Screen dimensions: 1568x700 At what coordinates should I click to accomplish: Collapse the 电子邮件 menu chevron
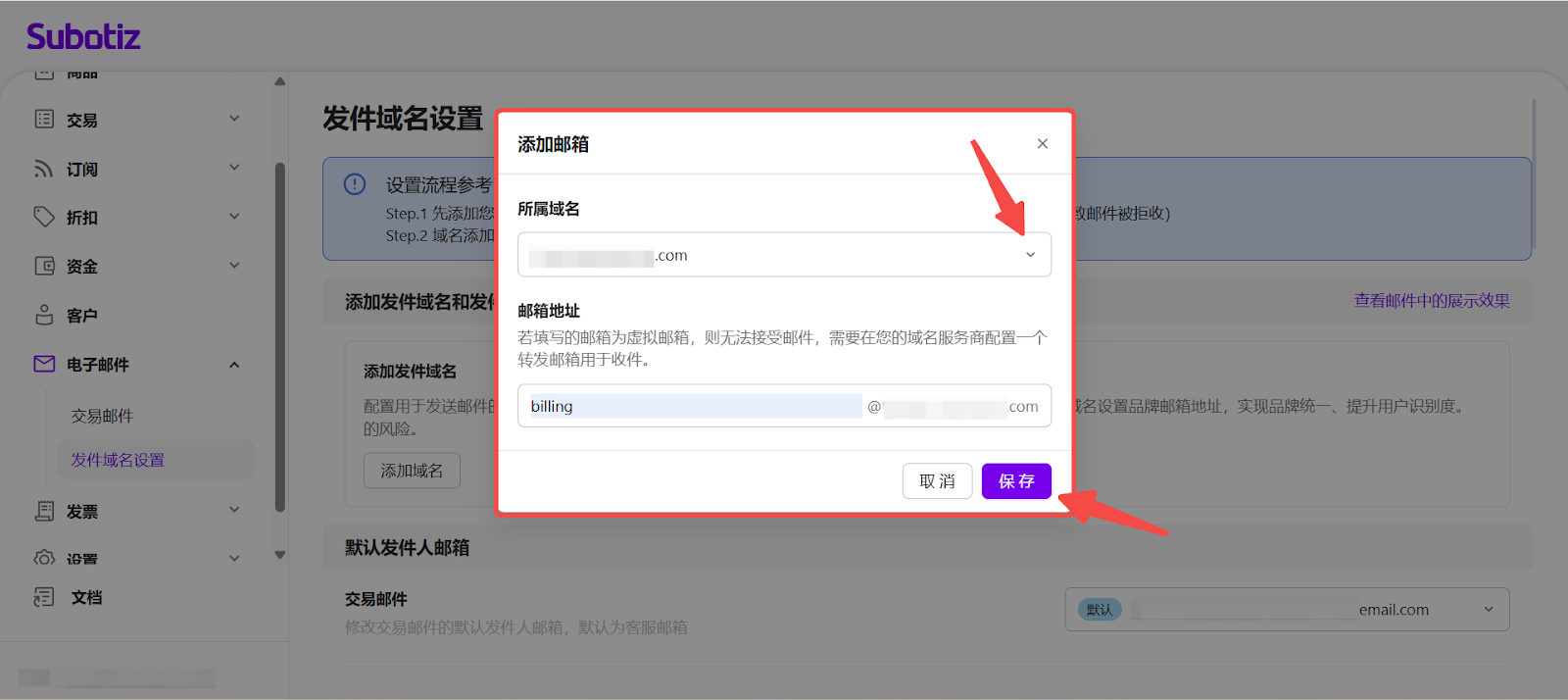234,365
